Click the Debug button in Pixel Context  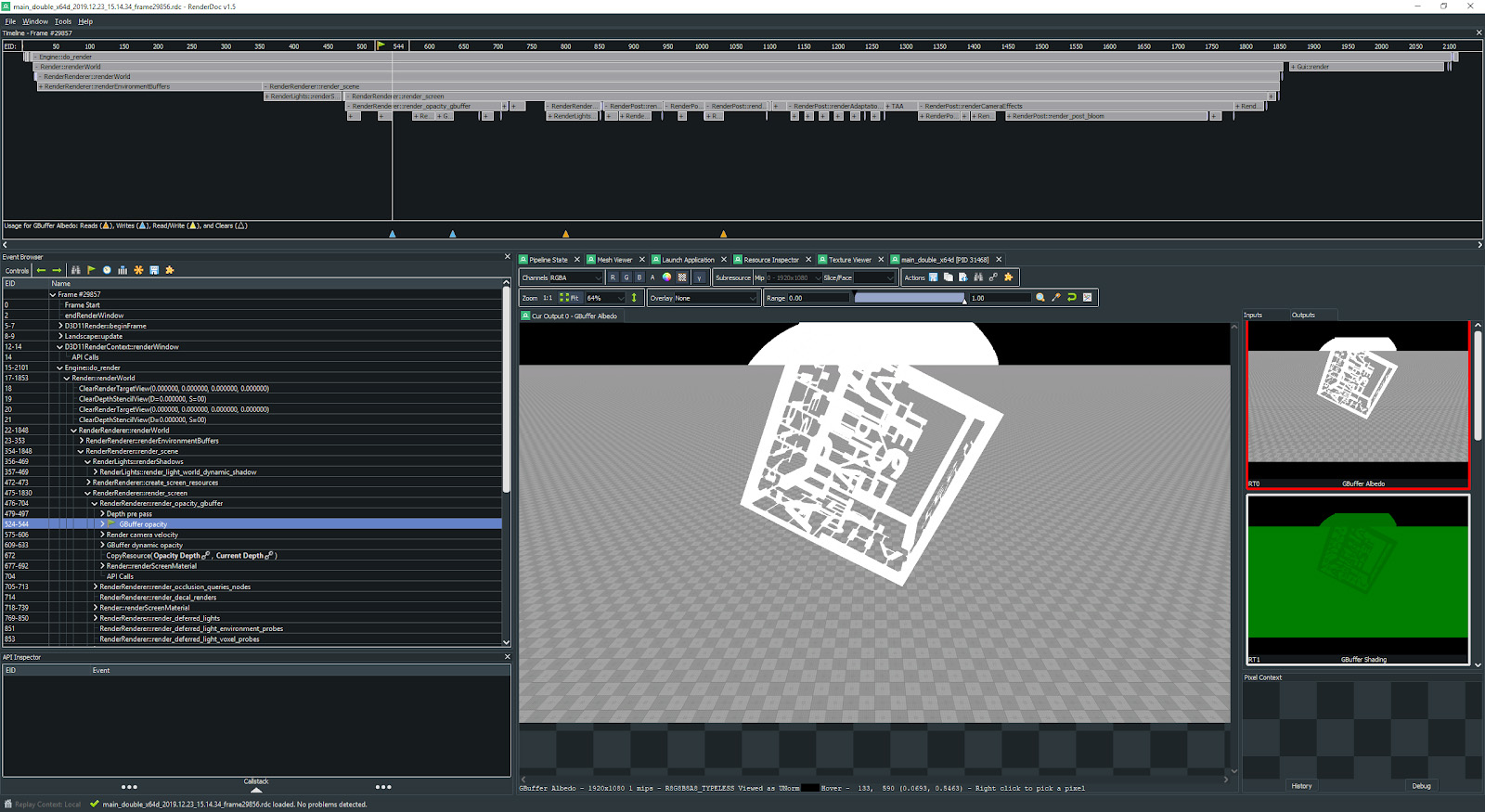tap(1421, 786)
